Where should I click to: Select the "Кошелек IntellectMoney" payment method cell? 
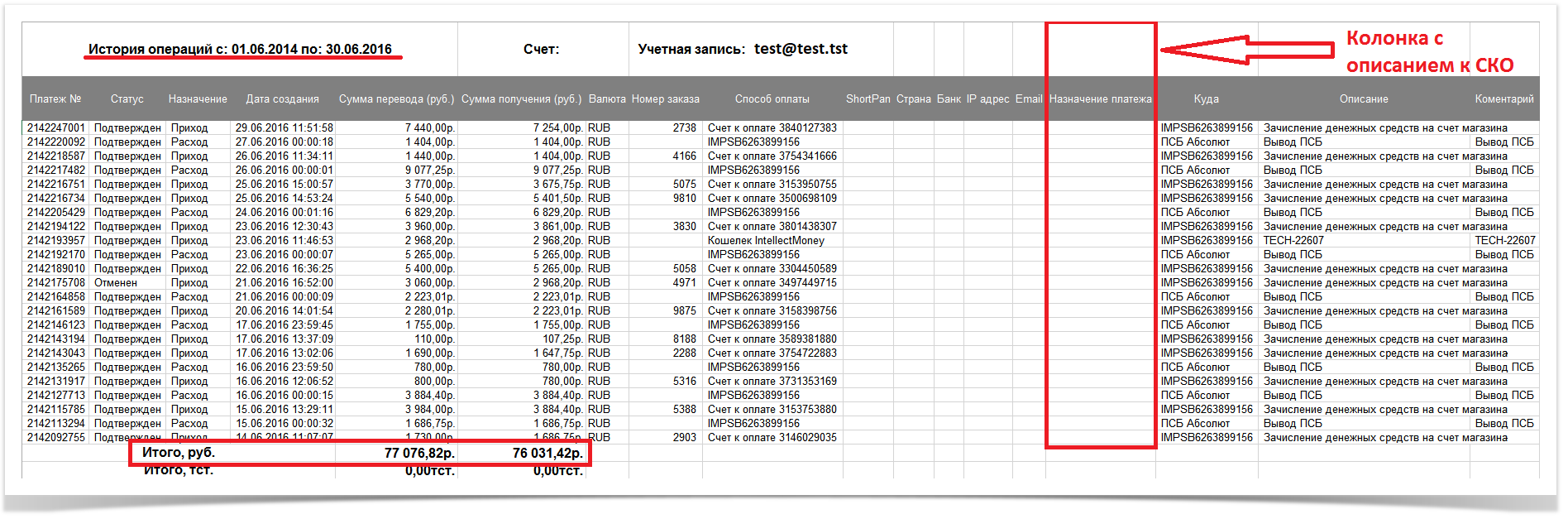coord(766,241)
